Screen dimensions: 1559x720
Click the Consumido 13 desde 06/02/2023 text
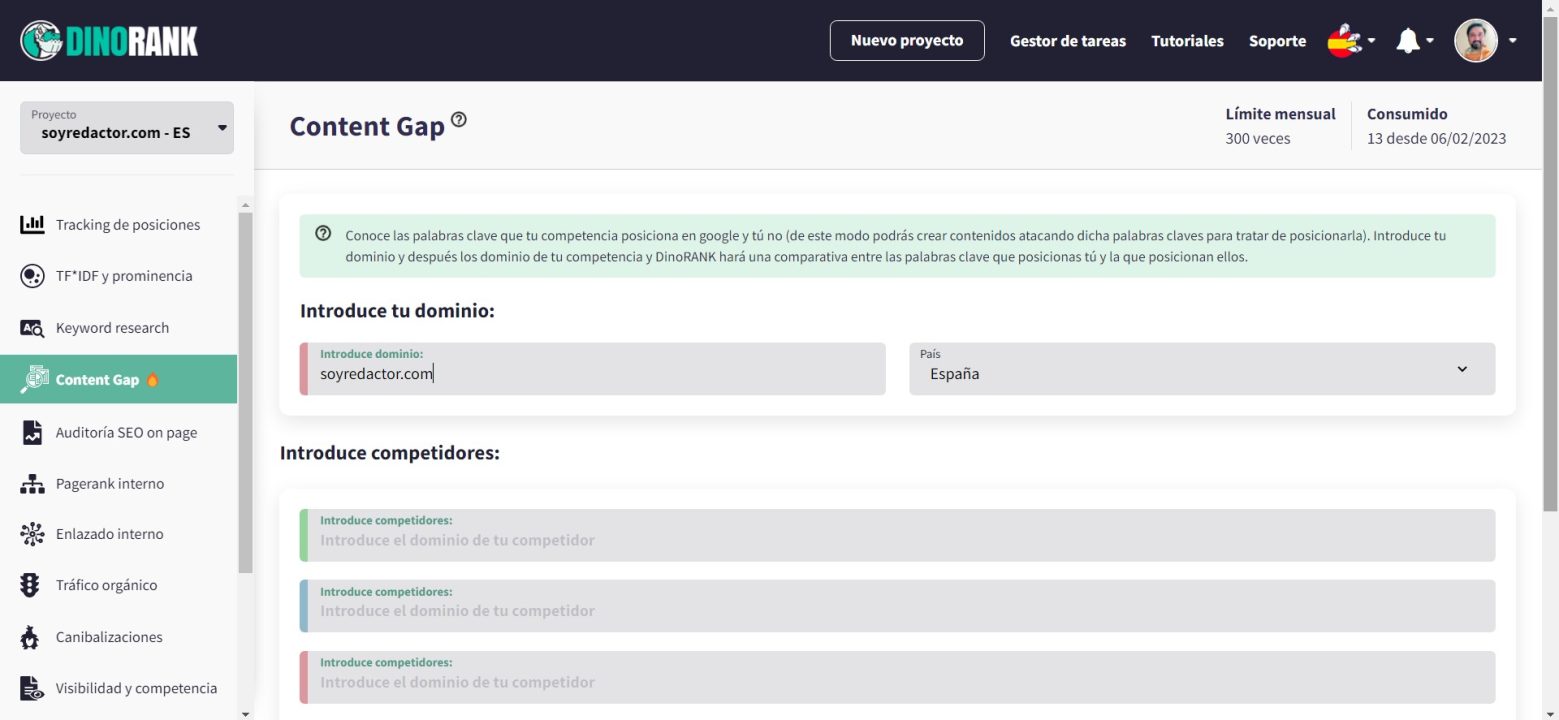point(1436,126)
